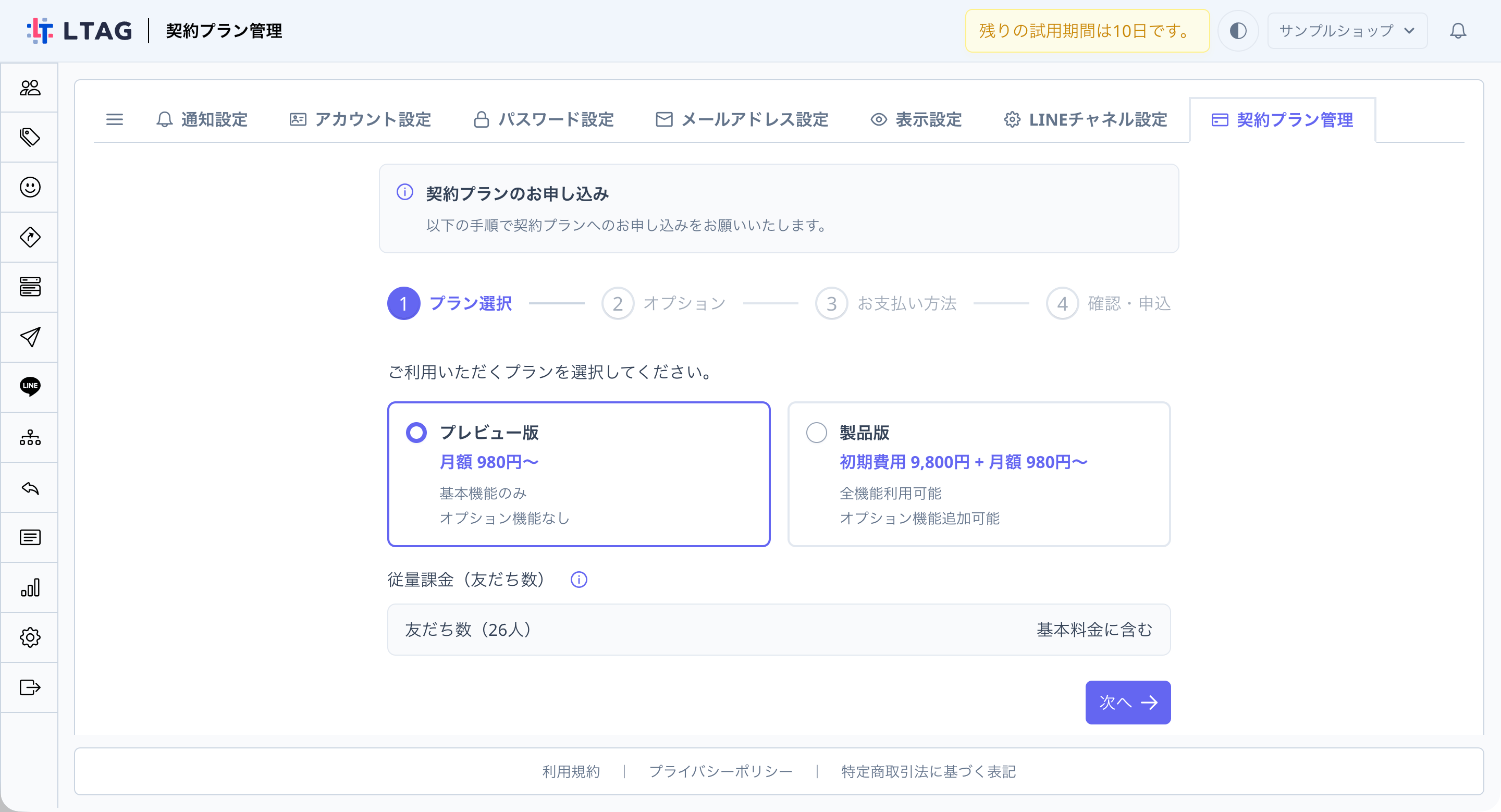The width and height of the screenshot is (1501, 812).
Task: Open the stacked cards sidebar icon
Action: pos(30,287)
